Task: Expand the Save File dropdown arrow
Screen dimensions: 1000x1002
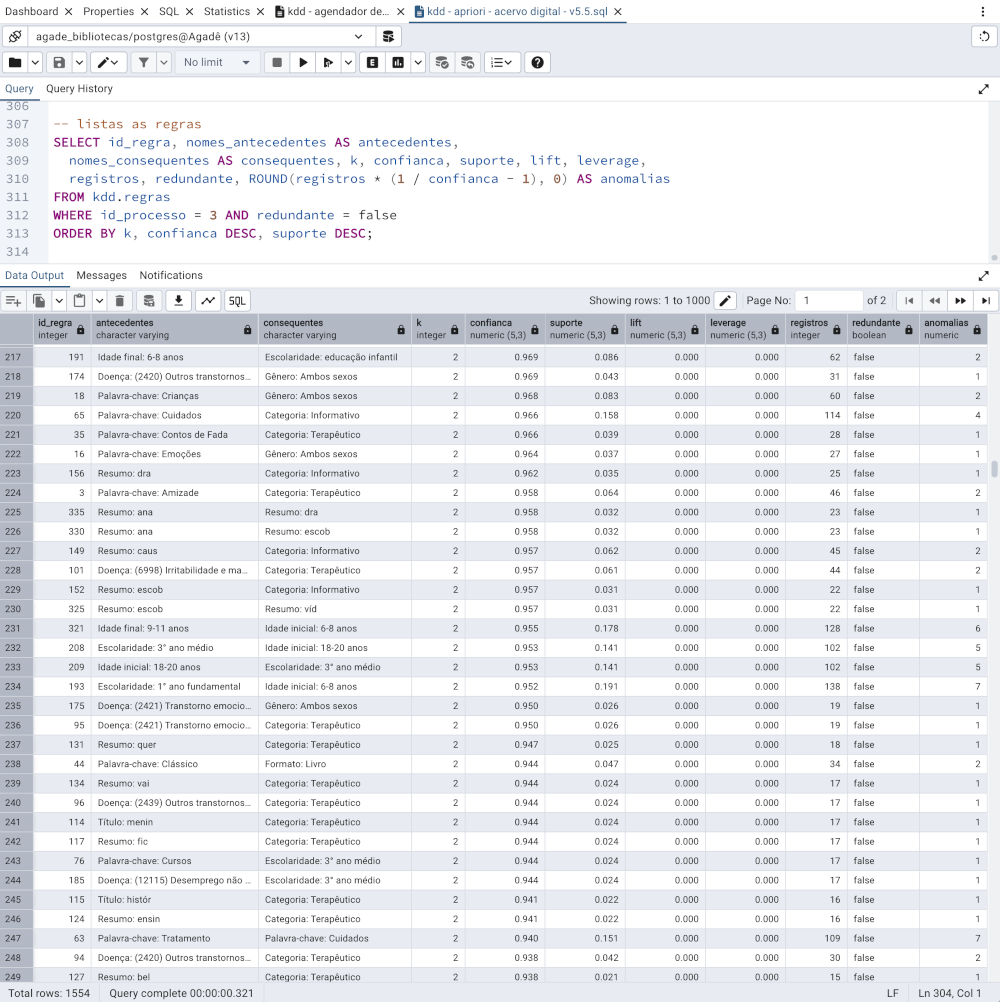Action: coord(79,62)
